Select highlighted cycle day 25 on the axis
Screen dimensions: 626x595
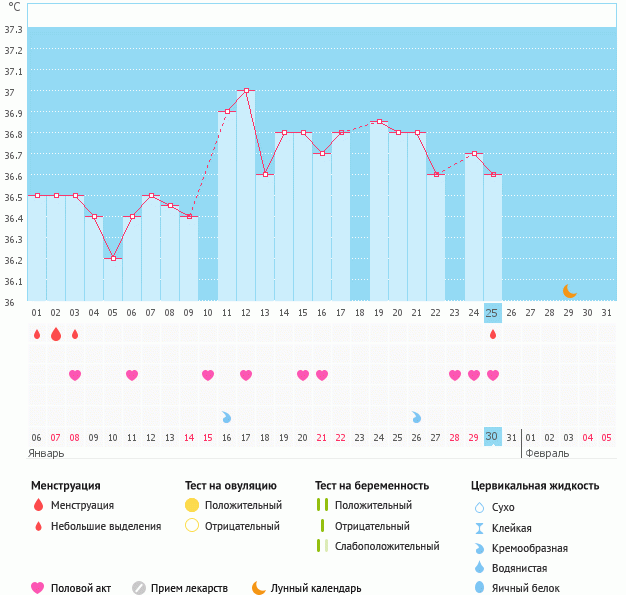[492, 312]
